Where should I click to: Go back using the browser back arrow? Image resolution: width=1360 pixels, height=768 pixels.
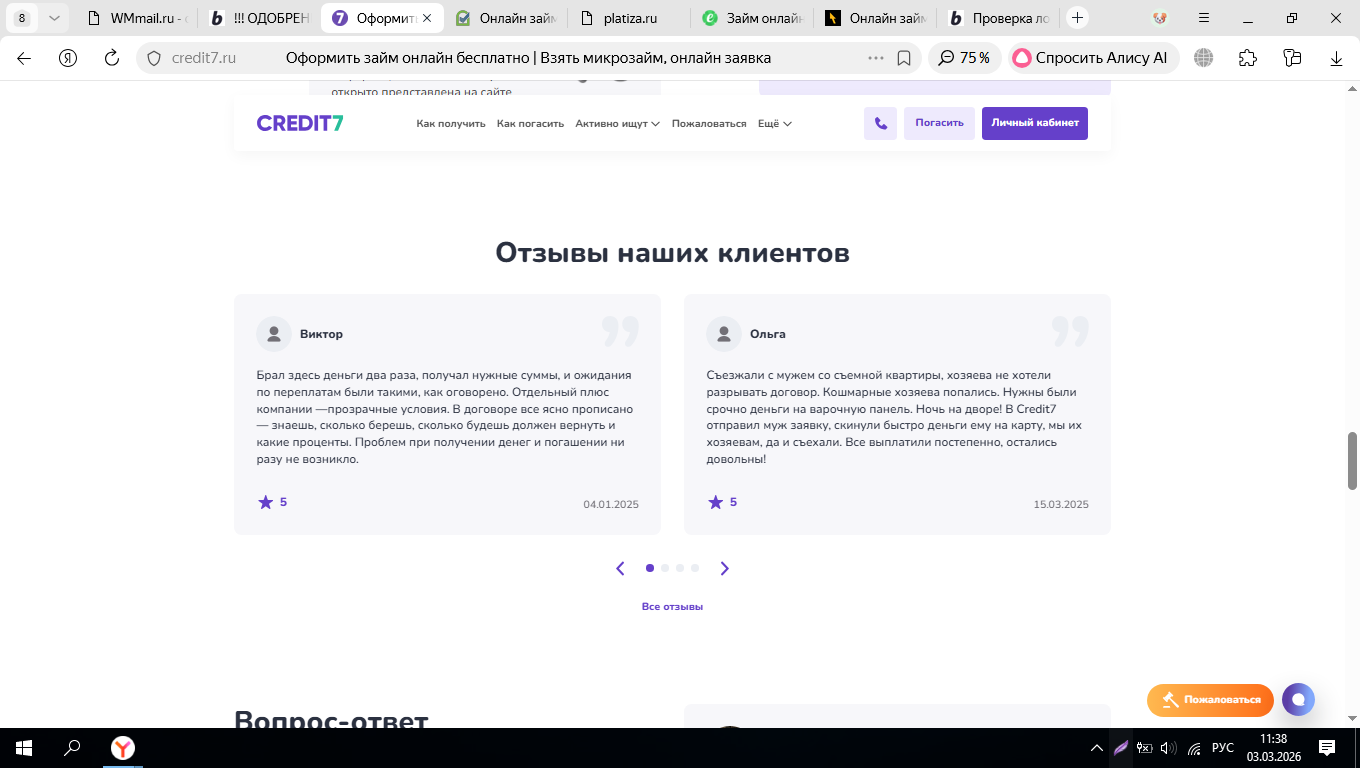click(x=24, y=58)
